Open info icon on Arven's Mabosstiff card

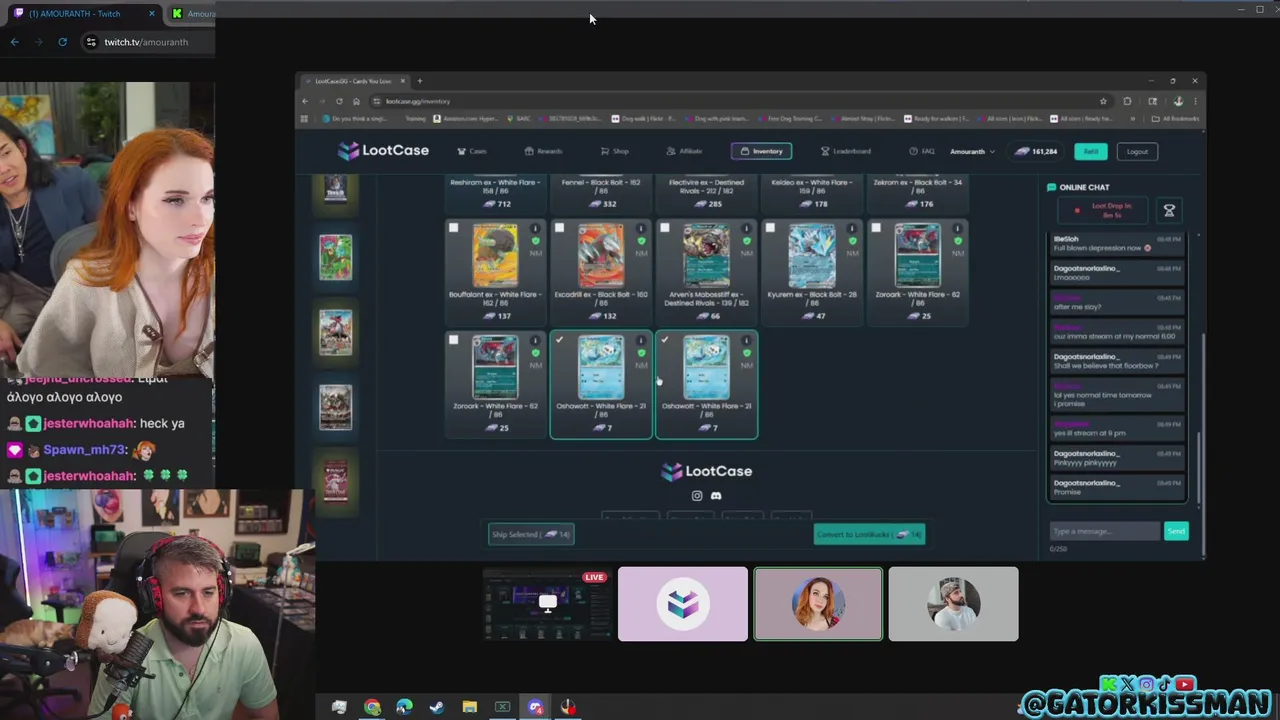(x=746, y=228)
